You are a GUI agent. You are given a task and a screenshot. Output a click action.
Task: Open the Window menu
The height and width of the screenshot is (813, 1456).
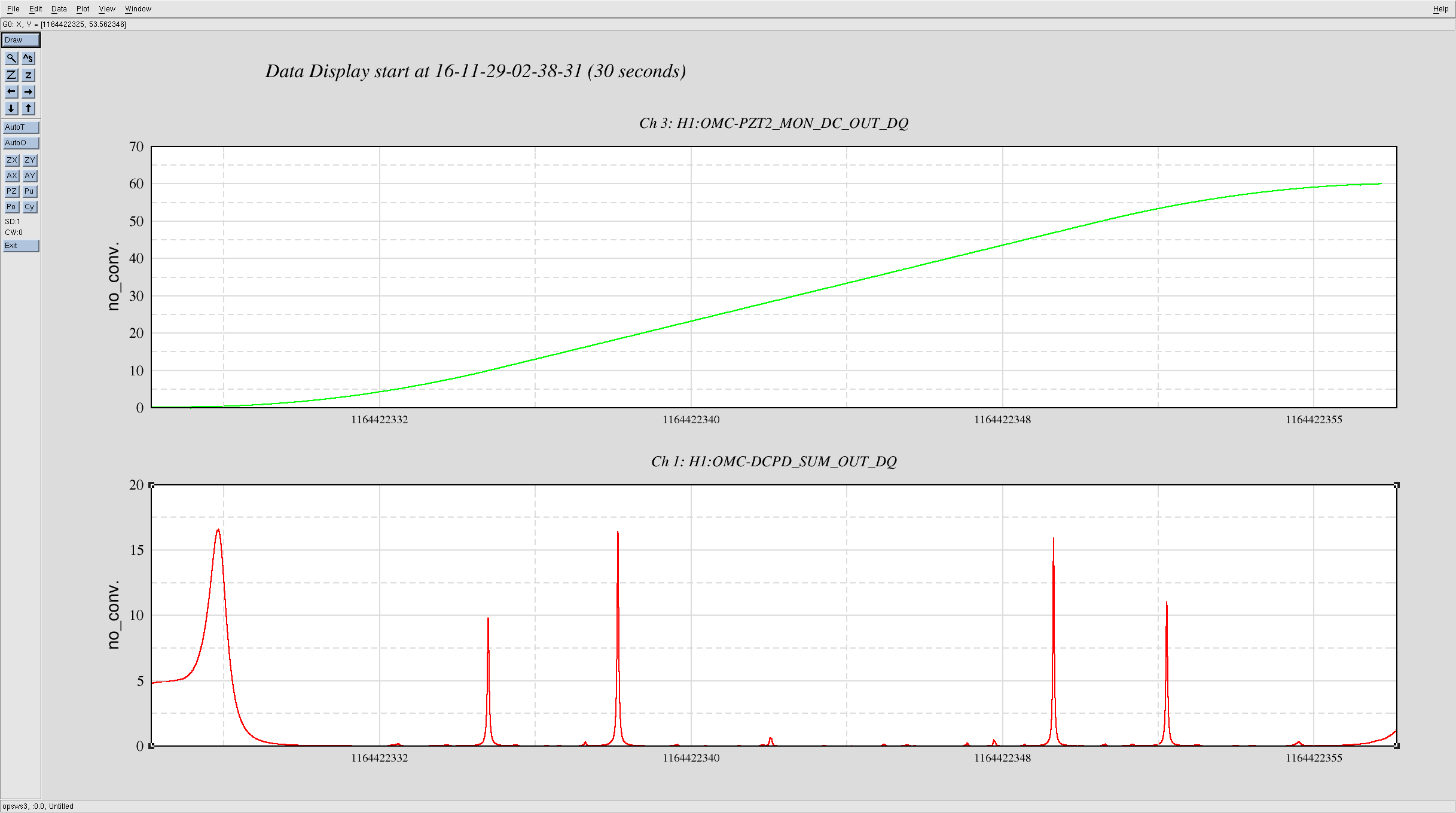[138, 9]
